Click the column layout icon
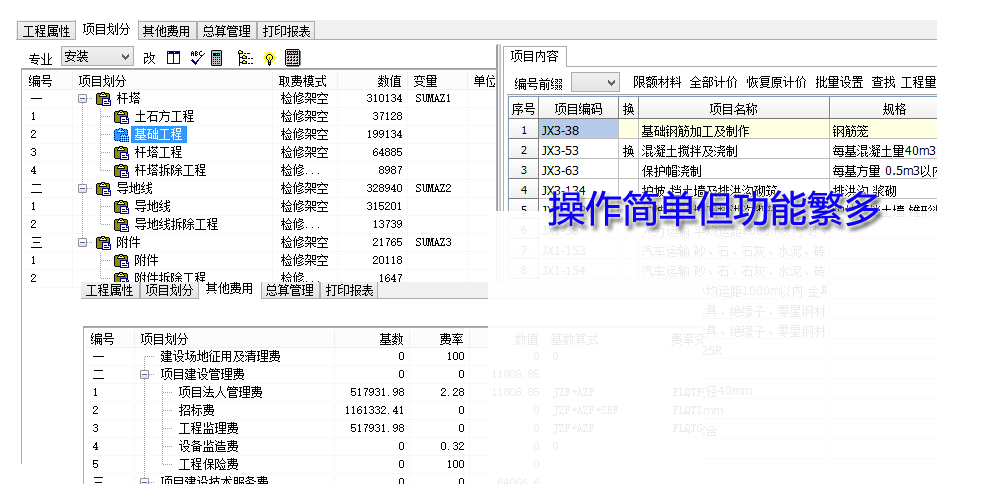This screenshot has width=1000, height=500. pos(173,58)
